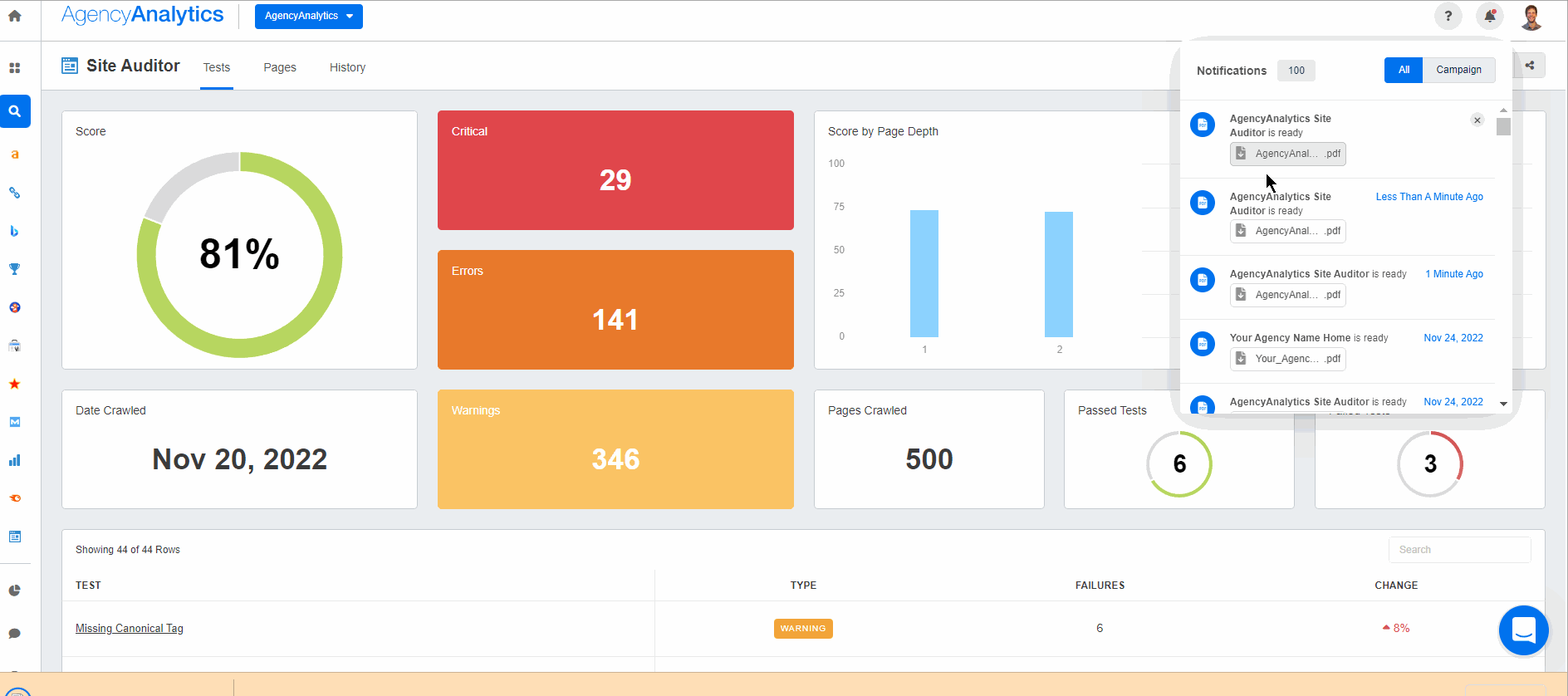Image resolution: width=1568 pixels, height=696 pixels.
Task: Click the 81% score donut chart
Action: tap(239, 255)
